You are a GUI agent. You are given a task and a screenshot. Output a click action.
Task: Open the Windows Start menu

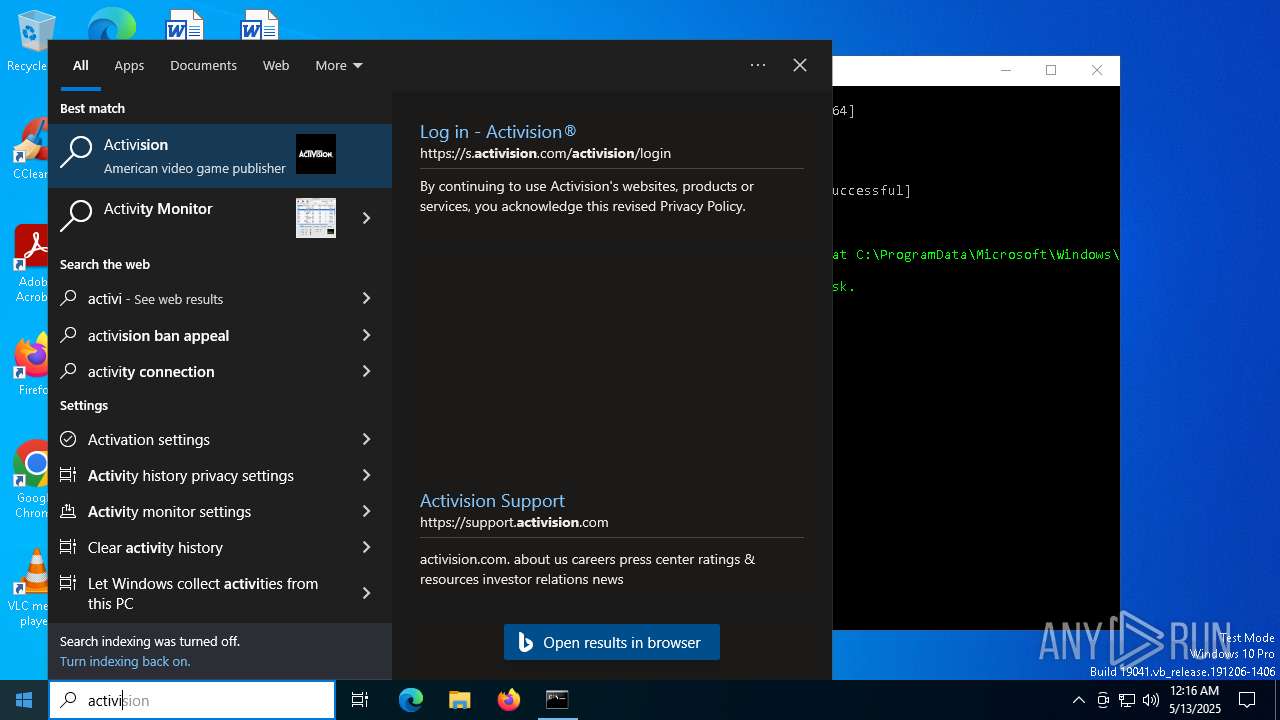coord(24,700)
